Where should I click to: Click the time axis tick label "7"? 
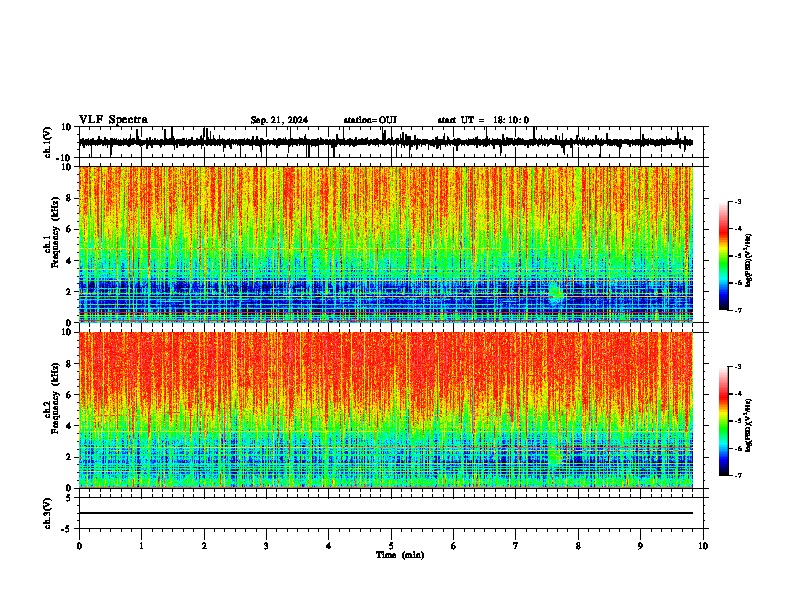[516, 546]
